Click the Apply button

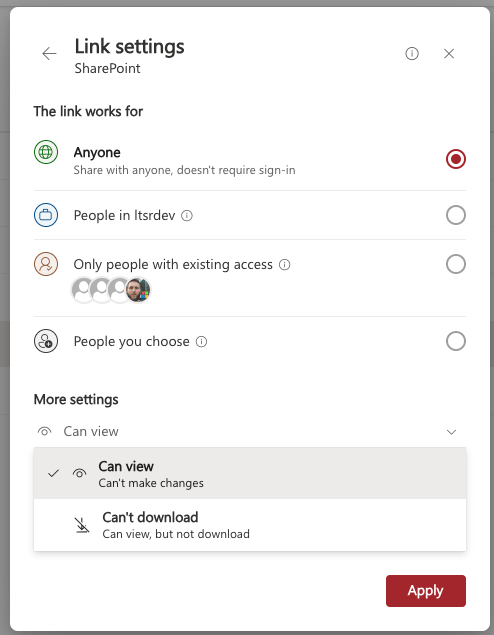pos(426,591)
